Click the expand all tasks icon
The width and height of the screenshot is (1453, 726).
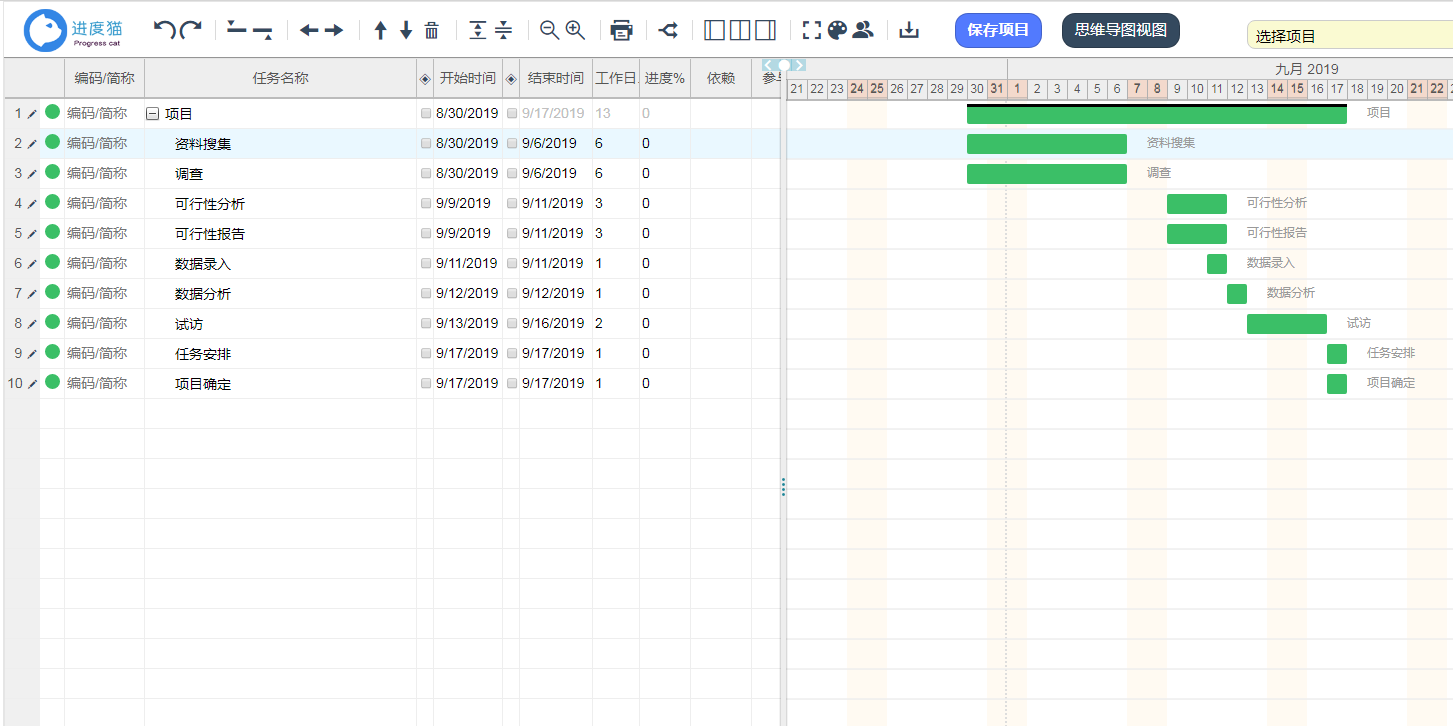pyautogui.click(x=478, y=31)
